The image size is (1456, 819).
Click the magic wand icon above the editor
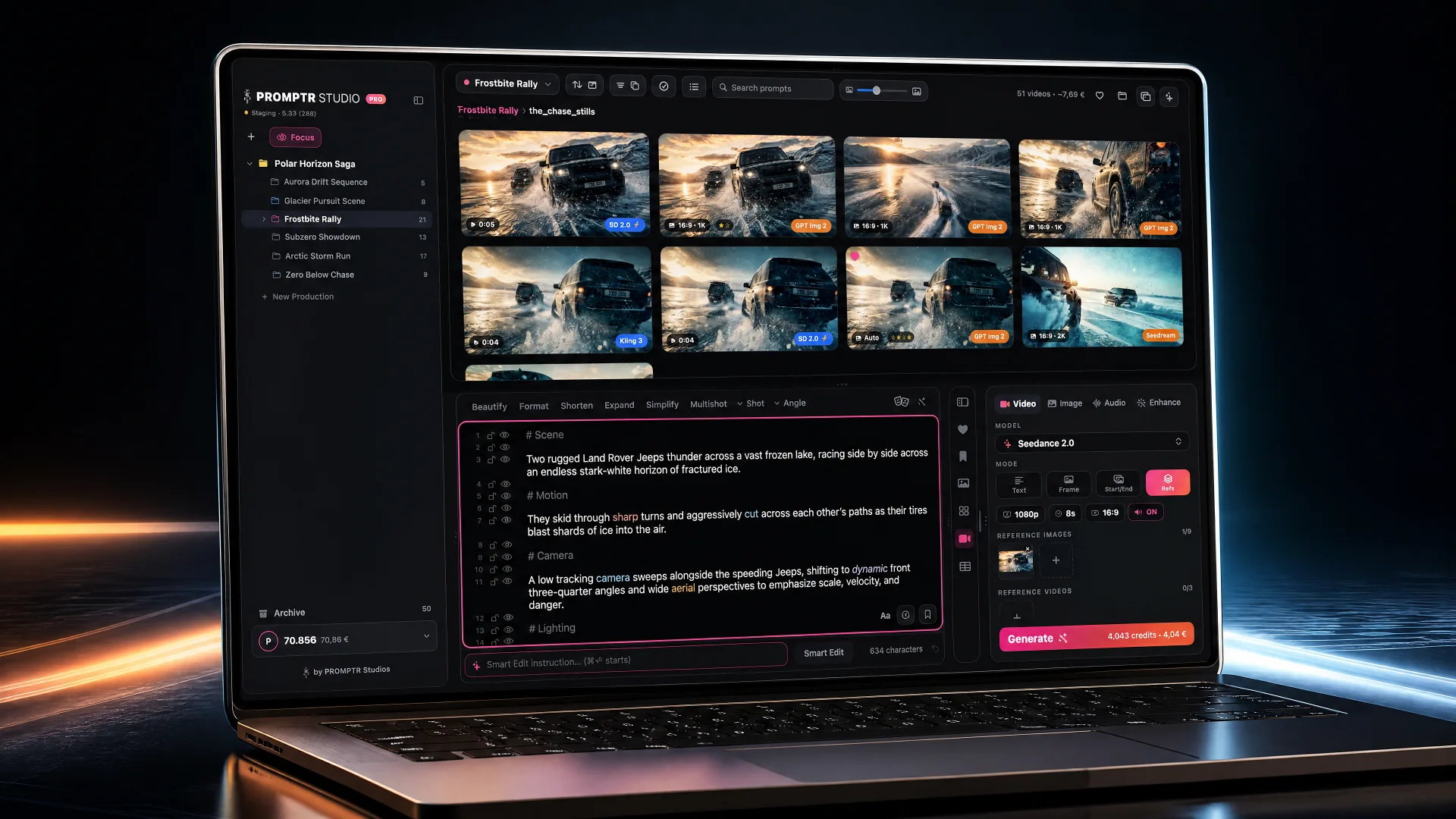pyautogui.click(x=922, y=401)
